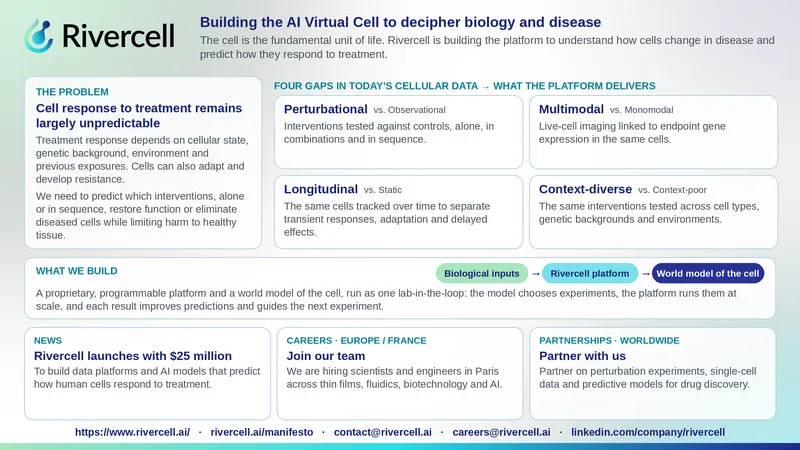Click the Rivercell wordmark text
Screen dimensions: 800x450
tap(118, 36)
